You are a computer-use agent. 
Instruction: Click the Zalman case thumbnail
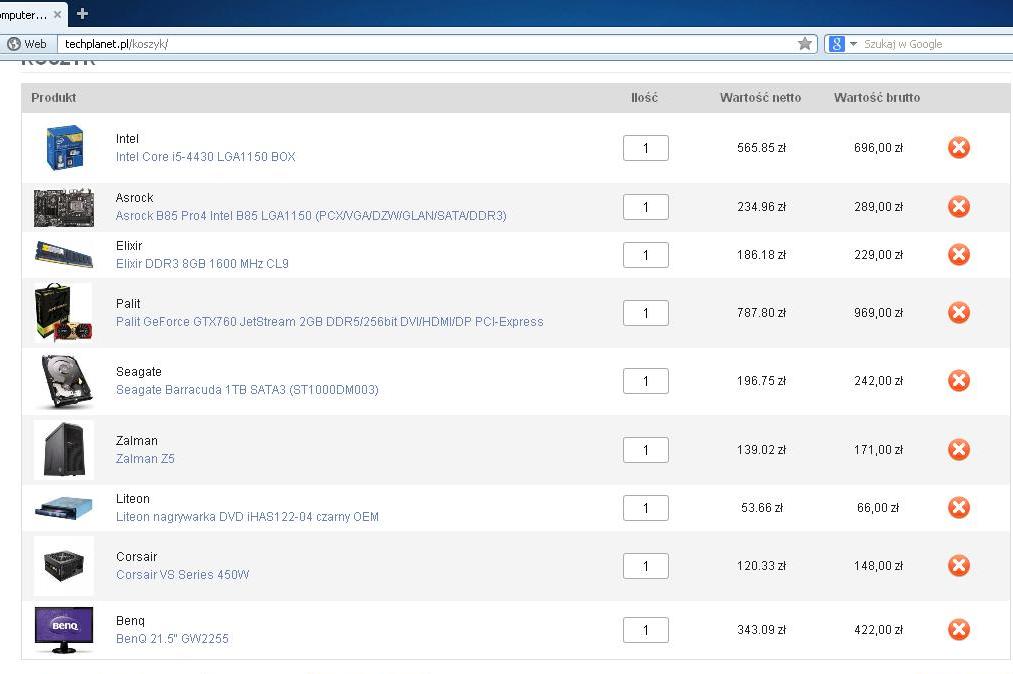coord(64,450)
